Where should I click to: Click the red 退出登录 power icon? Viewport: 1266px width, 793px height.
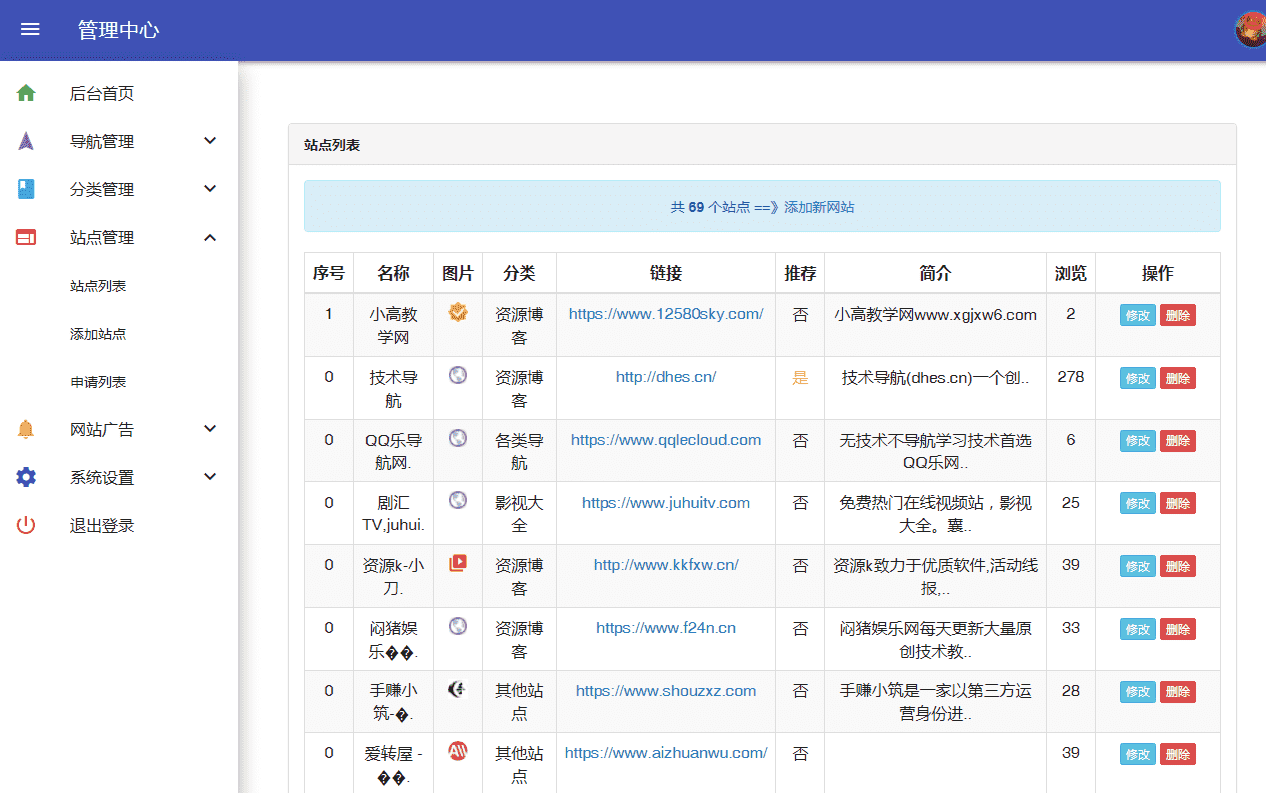[x=26, y=525]
